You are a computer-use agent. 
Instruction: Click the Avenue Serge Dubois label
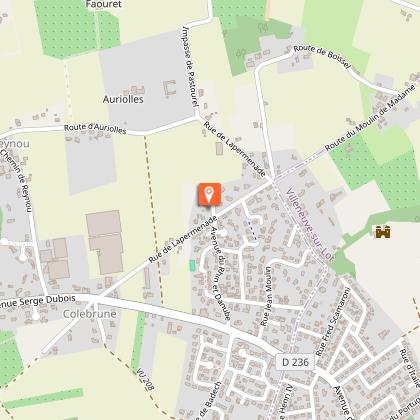(x=38, y=301)
